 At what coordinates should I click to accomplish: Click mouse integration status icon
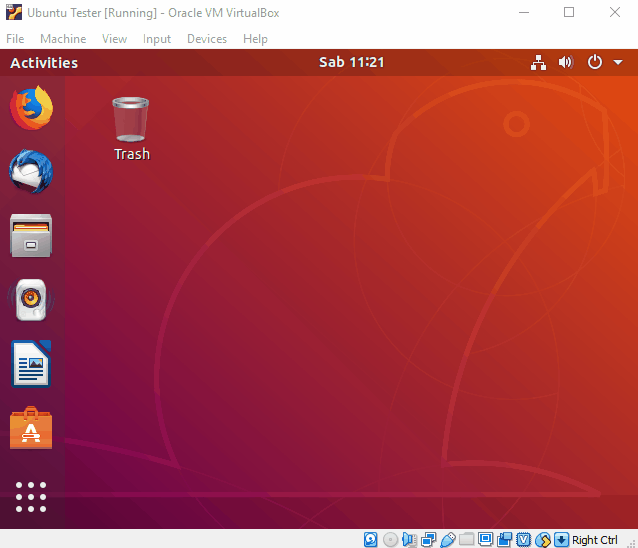[543, 540]
